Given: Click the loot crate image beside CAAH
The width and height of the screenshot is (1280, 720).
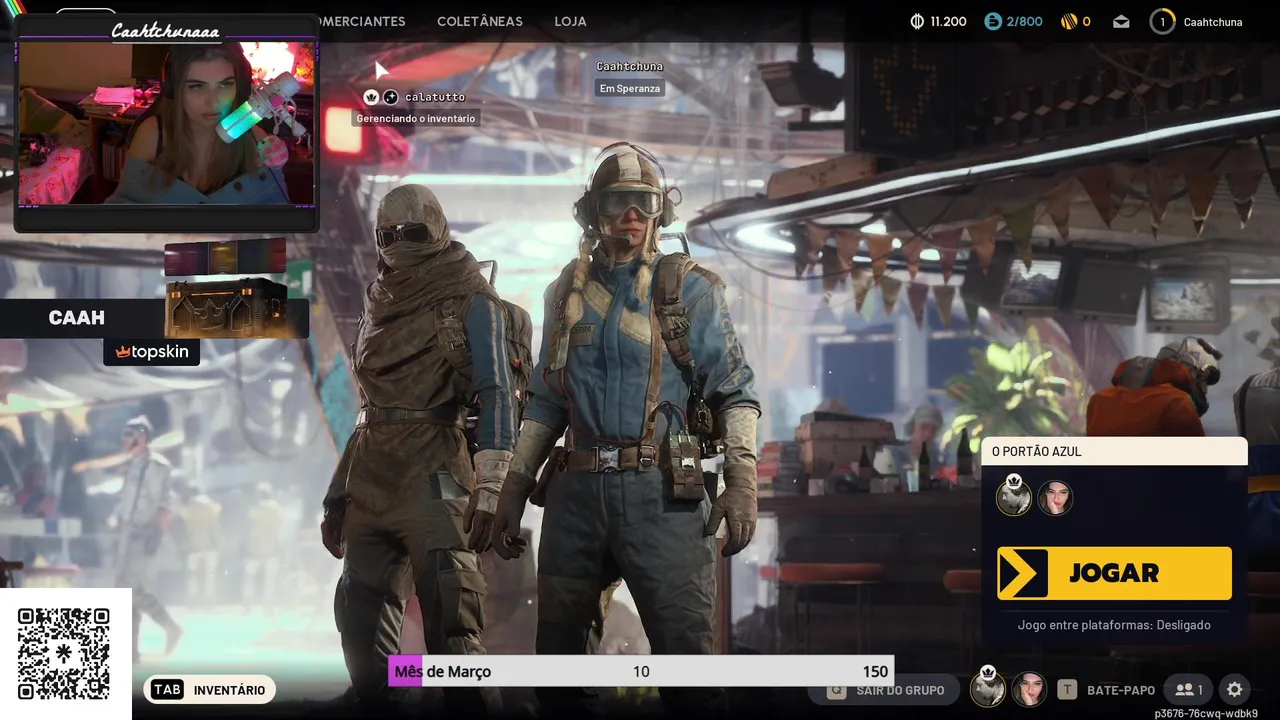Looking at the screenshot, I should 226,308.
